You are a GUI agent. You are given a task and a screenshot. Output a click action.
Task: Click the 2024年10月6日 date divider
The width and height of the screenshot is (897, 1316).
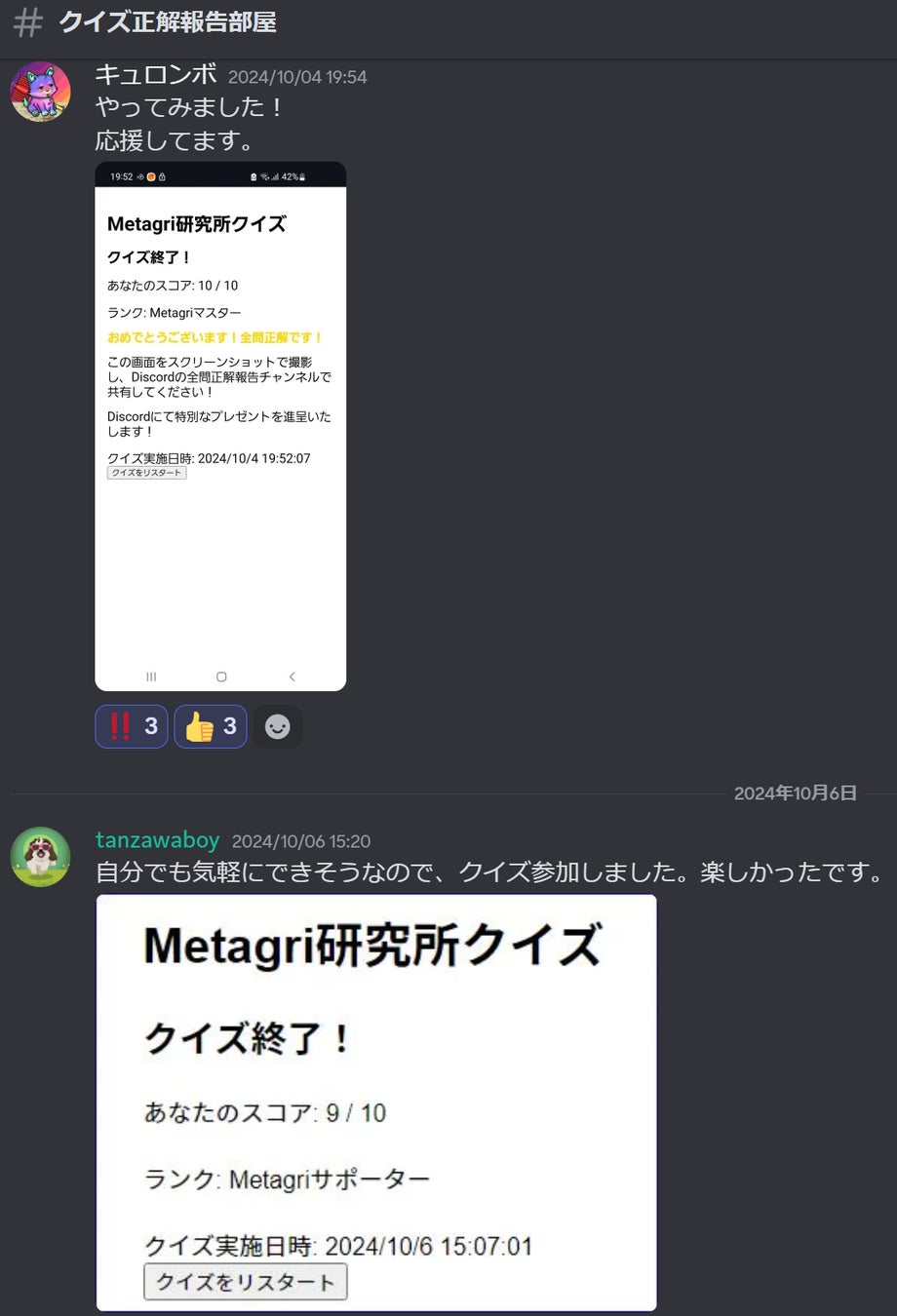coord(795,793)
